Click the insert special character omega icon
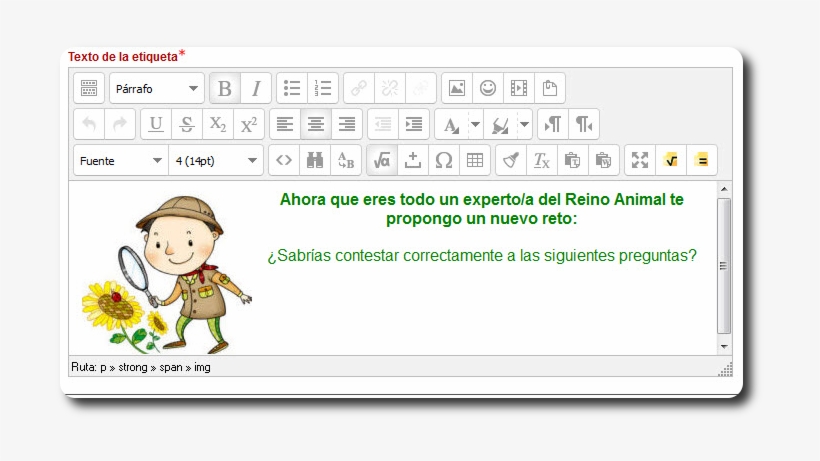 (444, 160)
